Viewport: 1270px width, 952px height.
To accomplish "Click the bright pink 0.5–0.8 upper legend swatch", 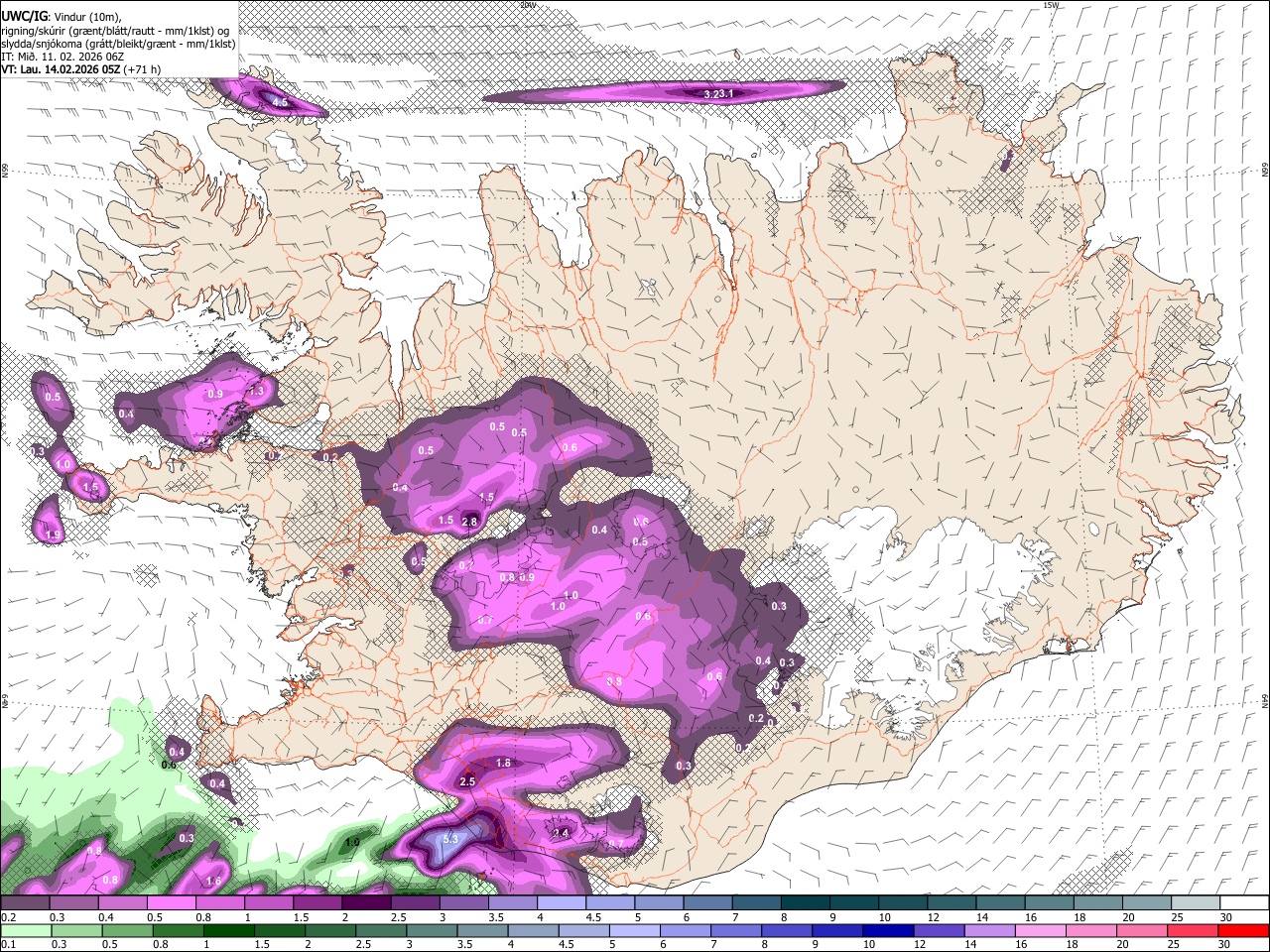I will [171, 903].
